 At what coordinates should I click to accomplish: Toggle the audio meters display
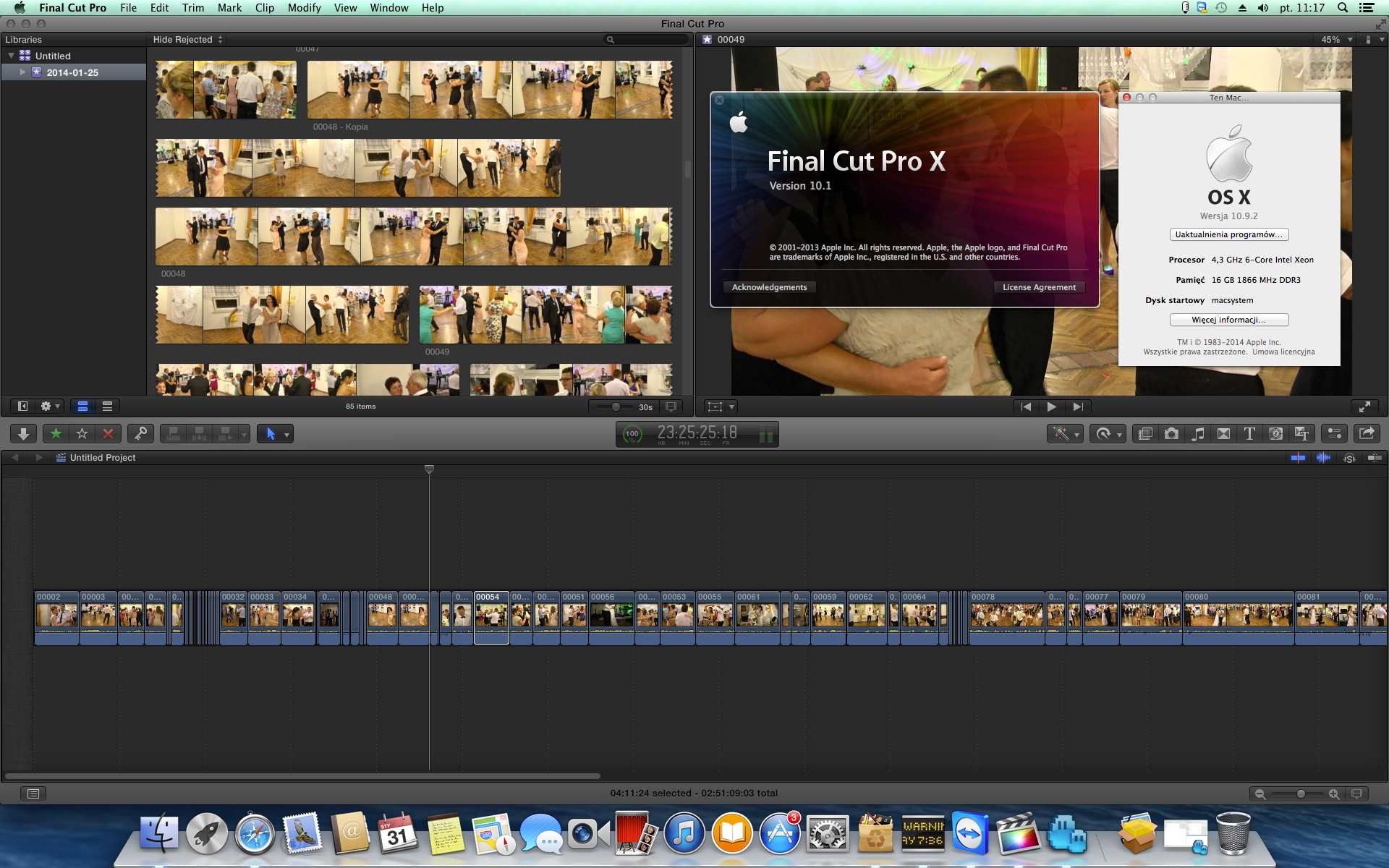766,435
